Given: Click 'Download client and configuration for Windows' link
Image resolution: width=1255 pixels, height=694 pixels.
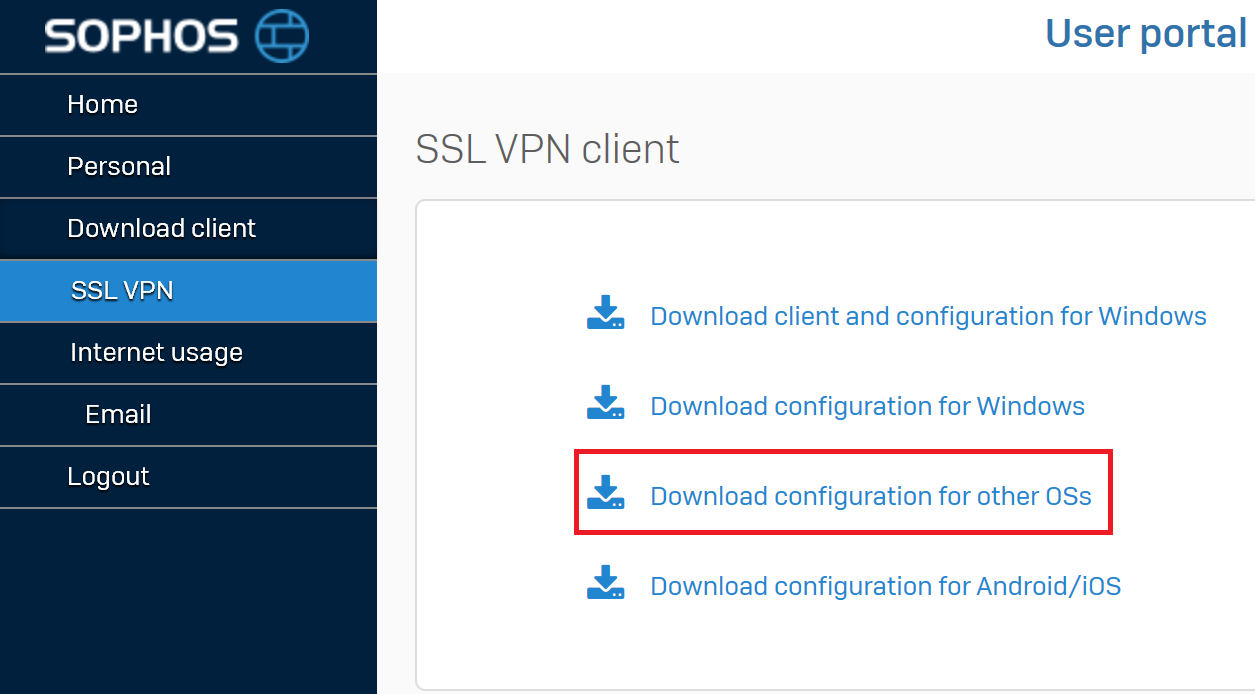Looking at the screenshot, I should coord(928,316).
